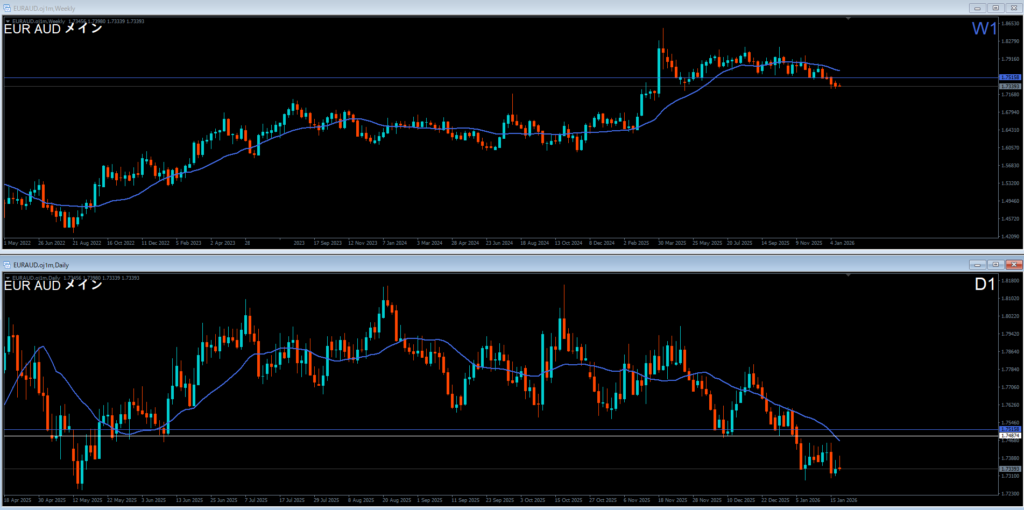Viewport: 1024px width, 510px height.
Task: Select the D1 timeframe label
Action: point(984,285)
